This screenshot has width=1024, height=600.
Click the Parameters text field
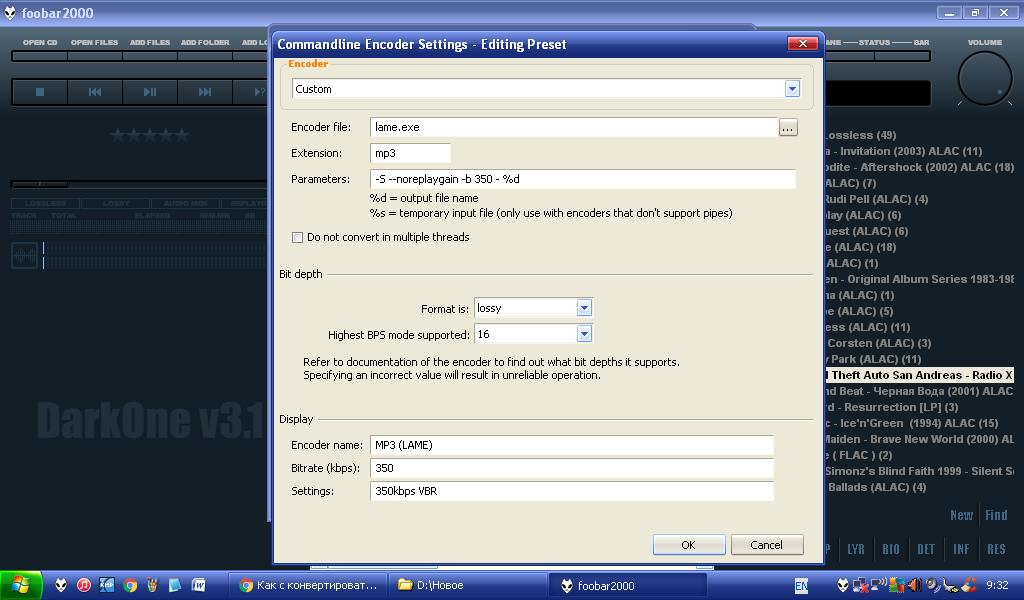pos(582,179)
